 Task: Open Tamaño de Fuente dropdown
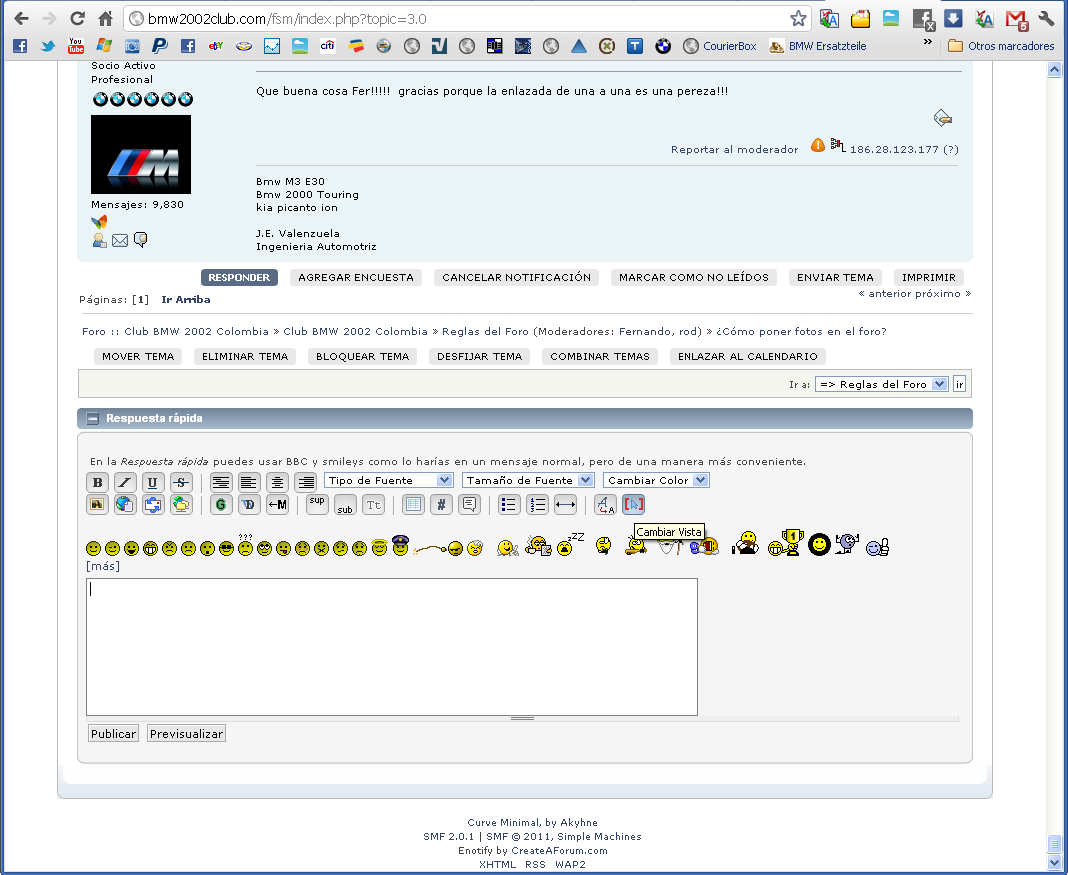click(528, 480)
